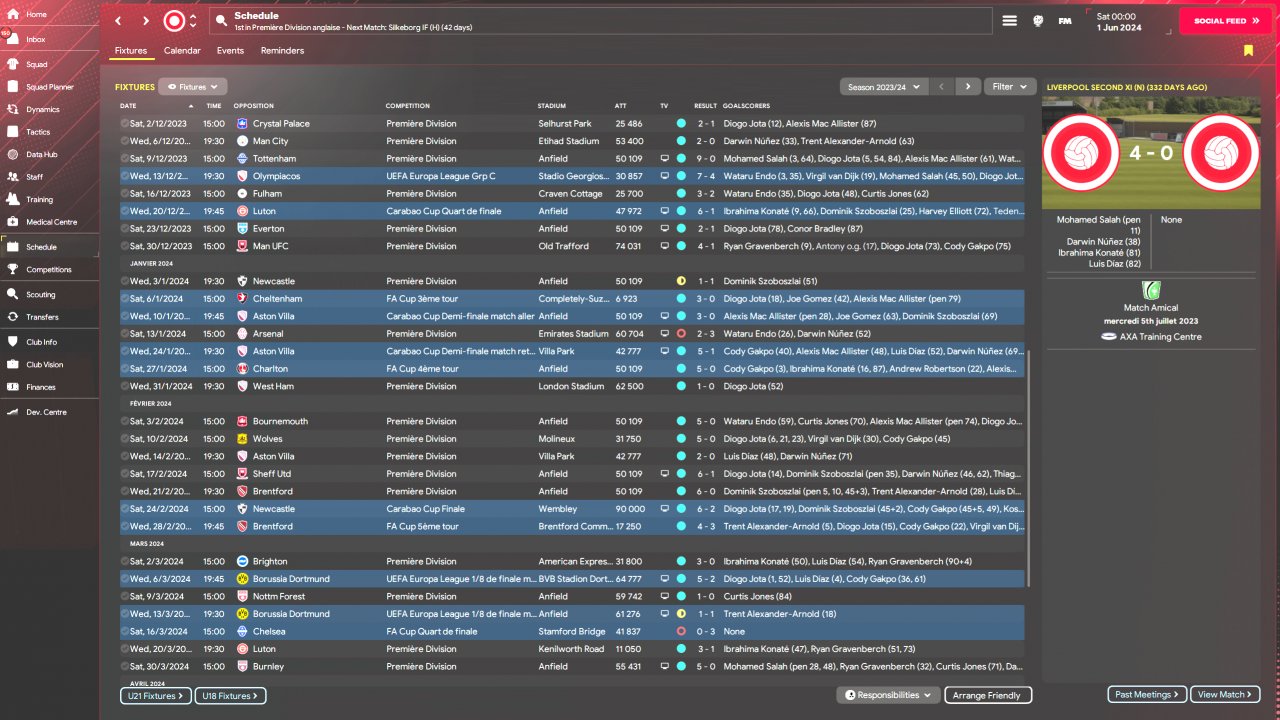
Task: Click the Arrange Friendly button
Action: (x=986, y=695)
